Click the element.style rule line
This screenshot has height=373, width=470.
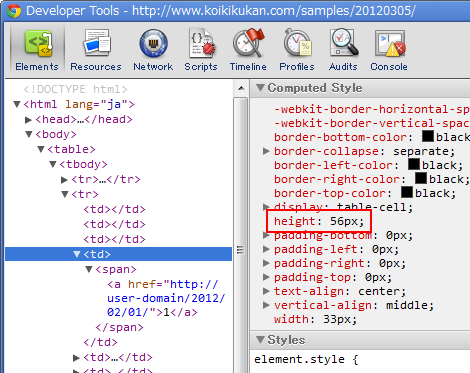pos(306,360)
